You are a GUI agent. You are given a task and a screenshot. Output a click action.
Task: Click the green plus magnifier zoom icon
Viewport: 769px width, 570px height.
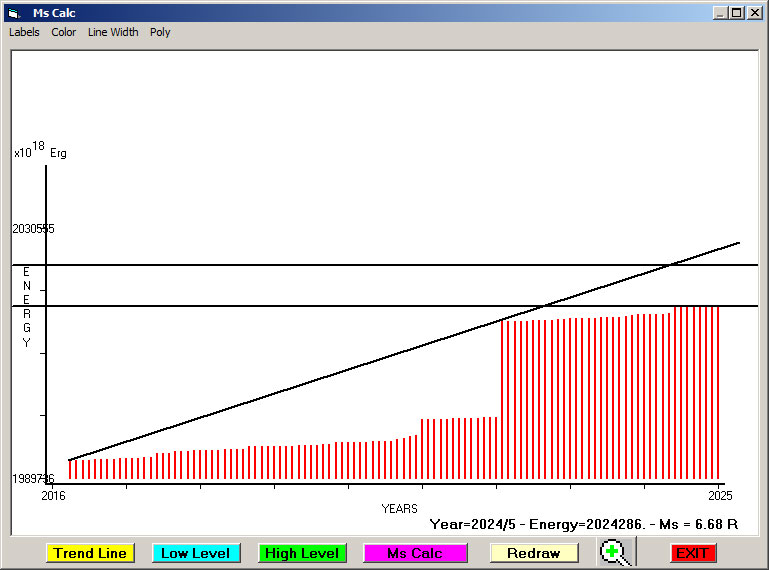(616, 552)
